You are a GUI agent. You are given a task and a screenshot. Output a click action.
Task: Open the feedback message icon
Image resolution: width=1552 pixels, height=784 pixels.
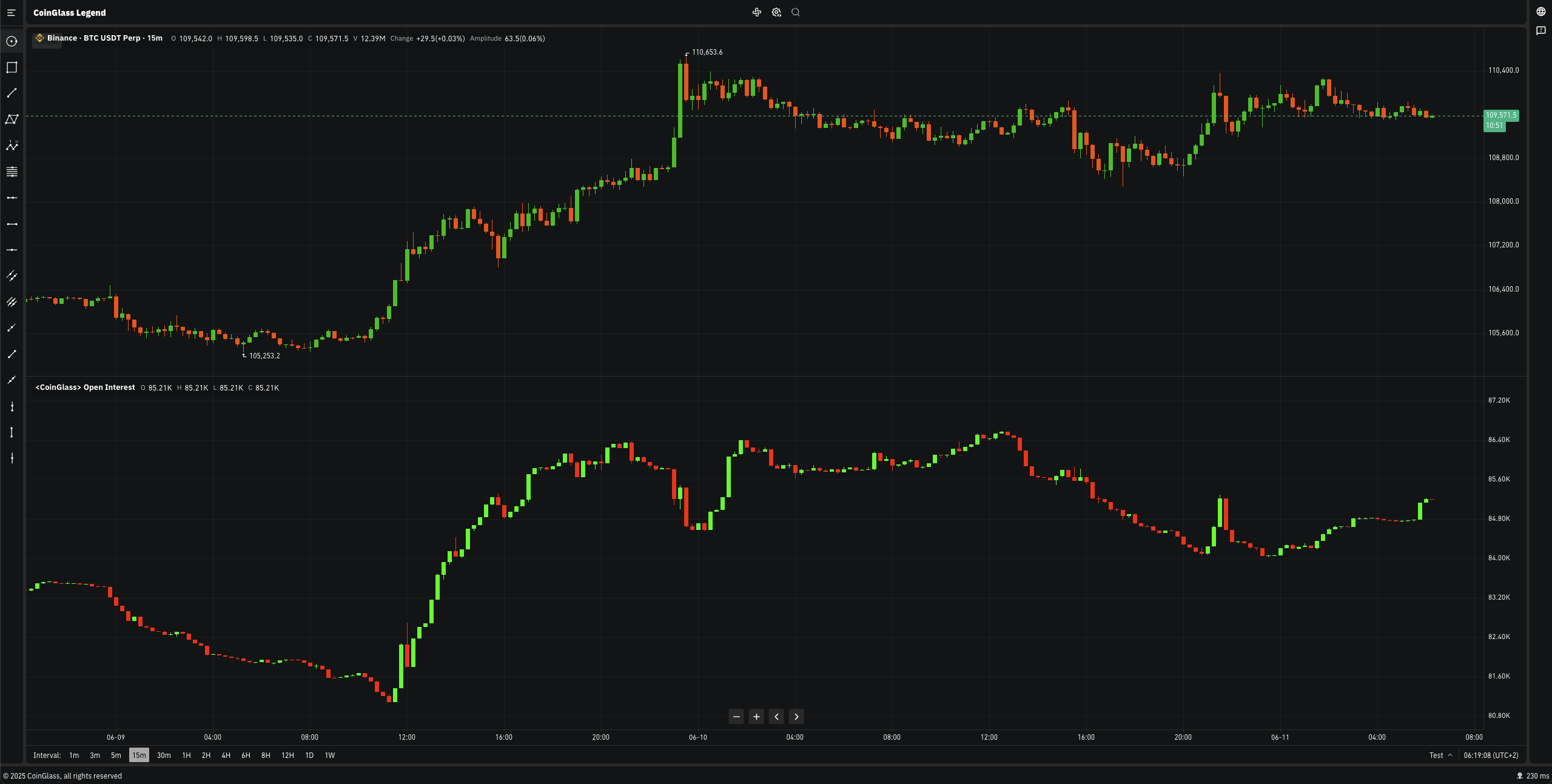pyautogui.click(x=1540, y=30)
